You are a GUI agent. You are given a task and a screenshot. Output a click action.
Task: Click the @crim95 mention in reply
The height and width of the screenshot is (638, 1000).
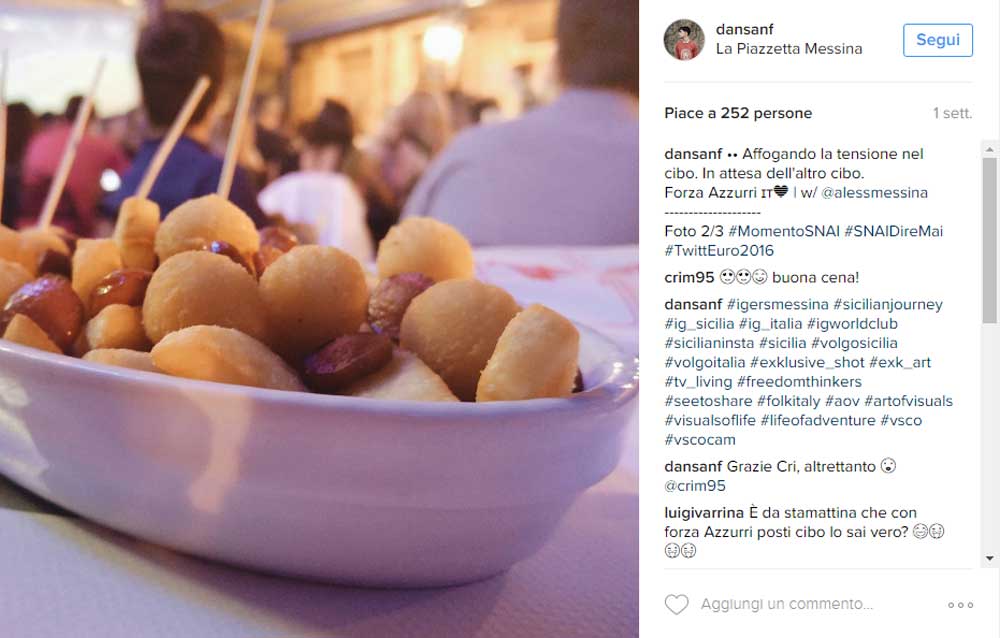pos(695,486)
